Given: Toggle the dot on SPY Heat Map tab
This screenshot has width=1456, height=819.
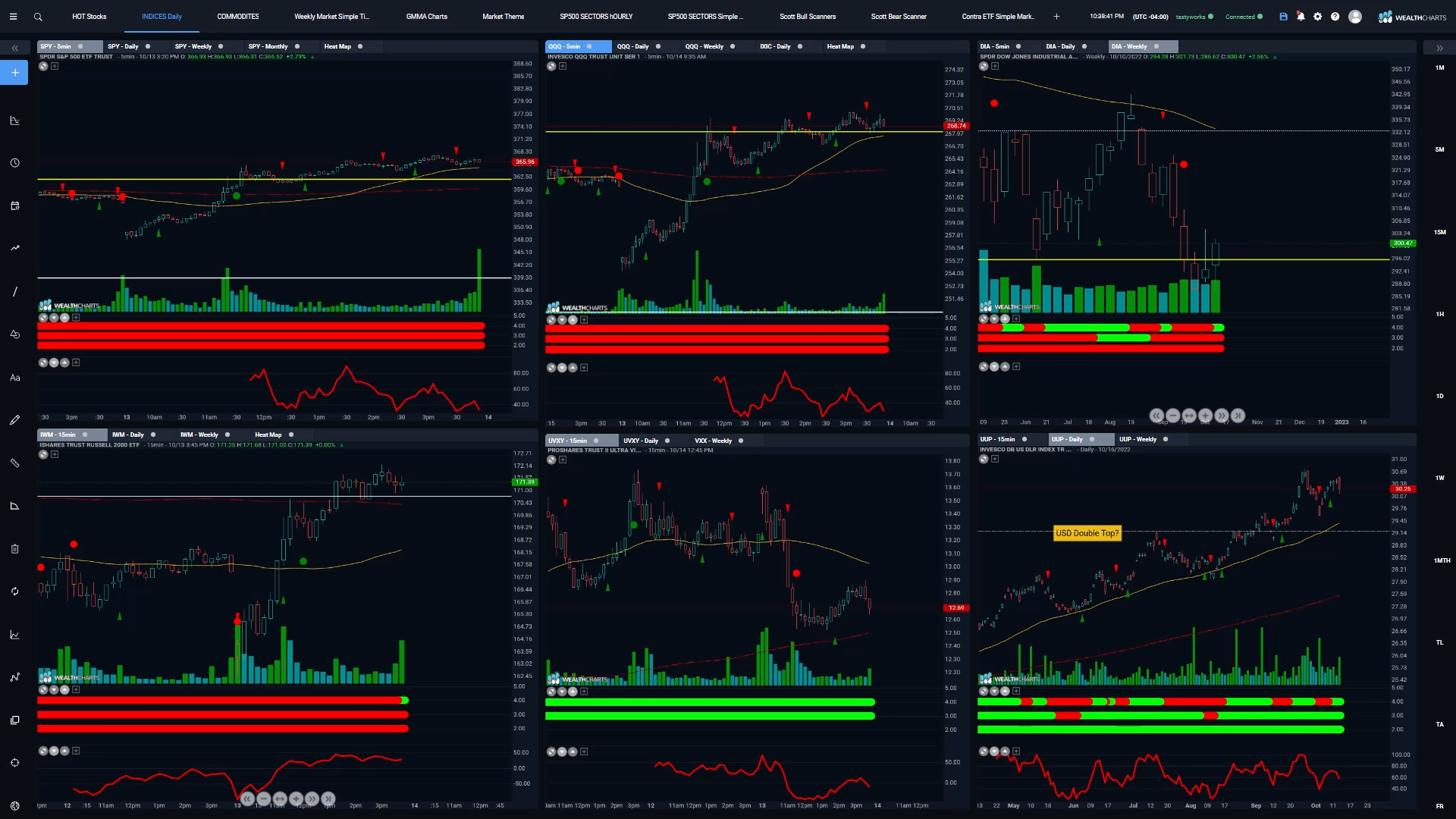Looking at the screenshot, I should [x=360, y=46].
